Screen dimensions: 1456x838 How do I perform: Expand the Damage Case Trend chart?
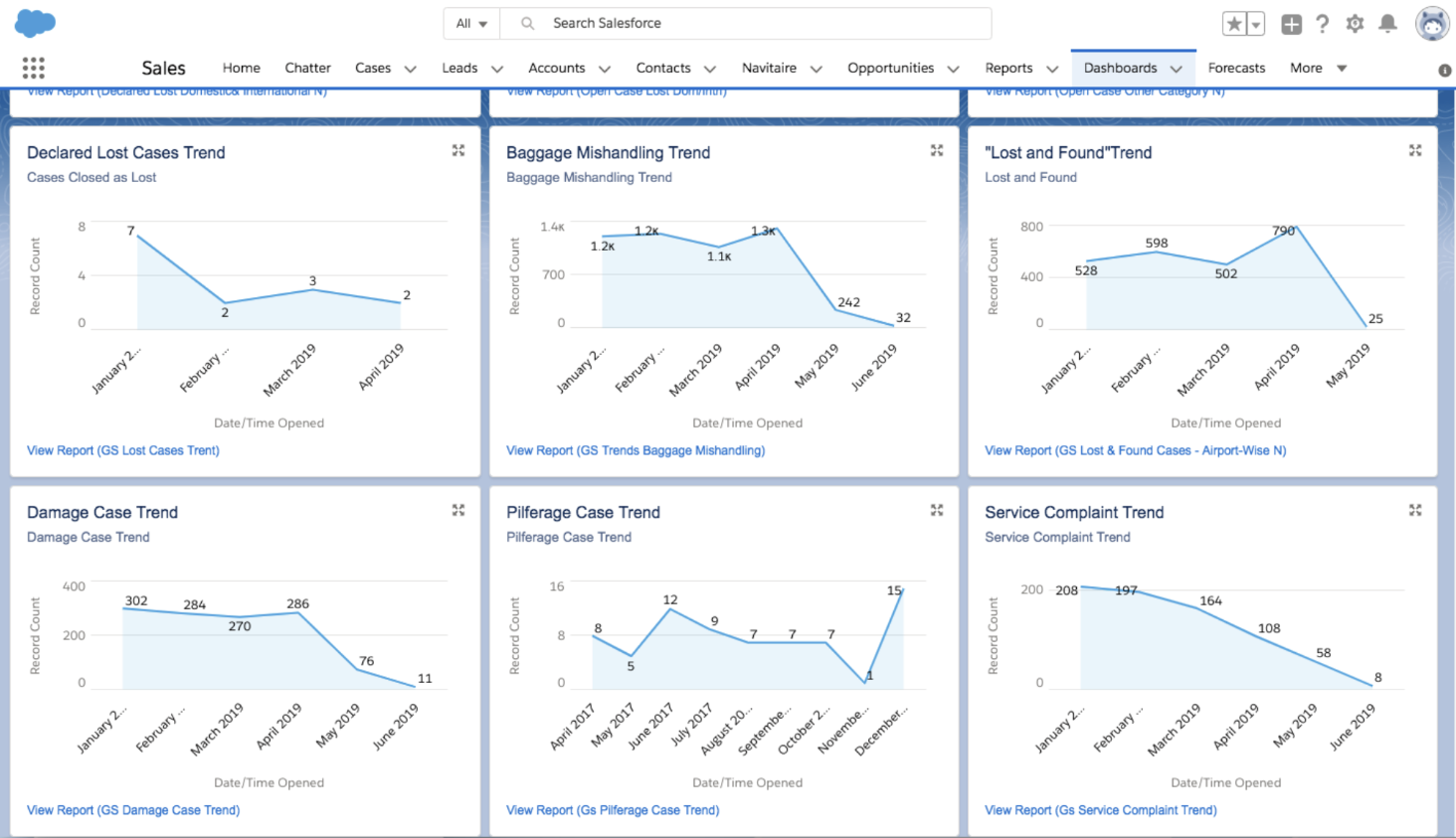click(x=458, y=510)
